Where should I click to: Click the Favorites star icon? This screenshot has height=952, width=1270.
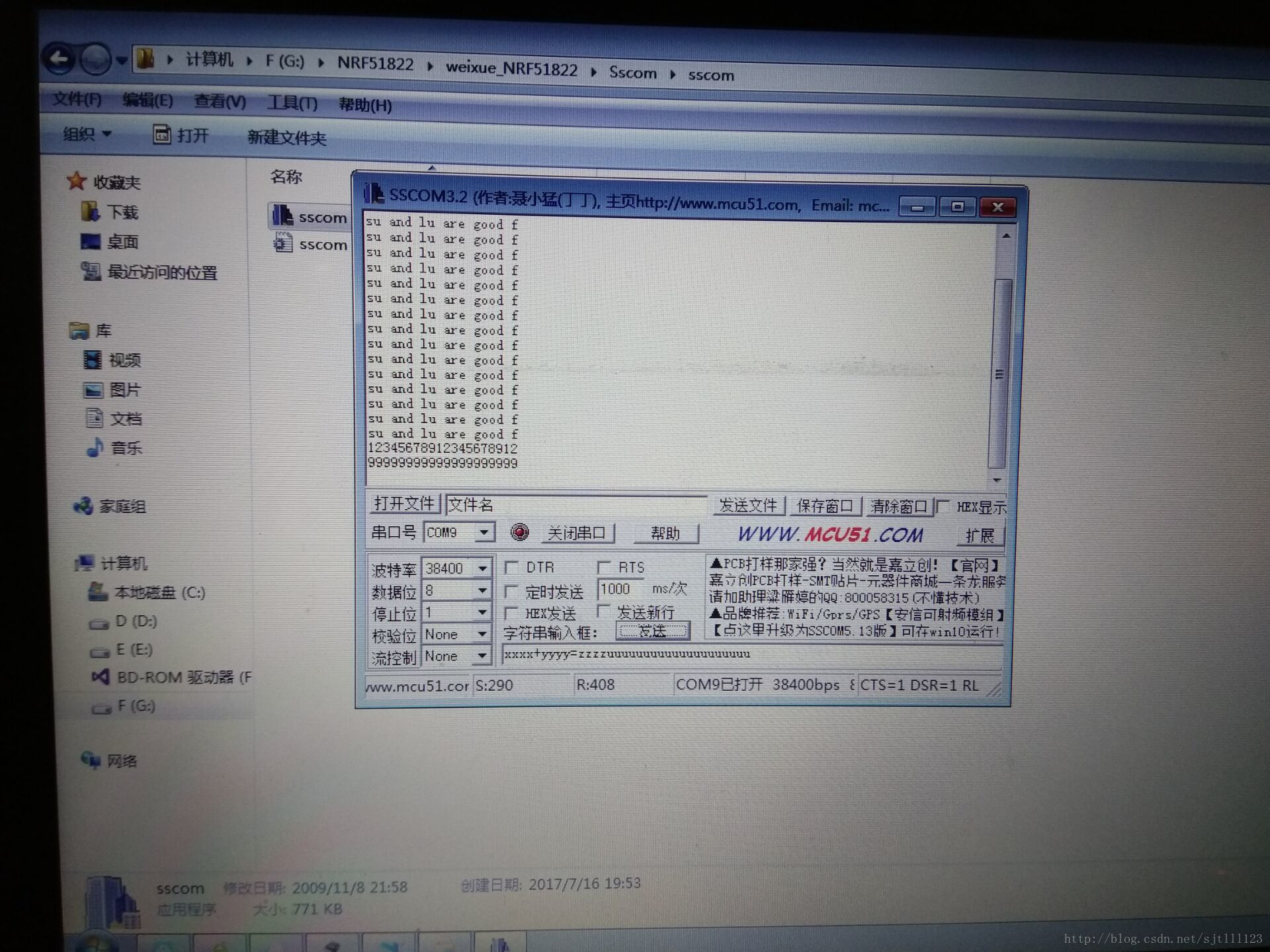click(x=77, y=180)
